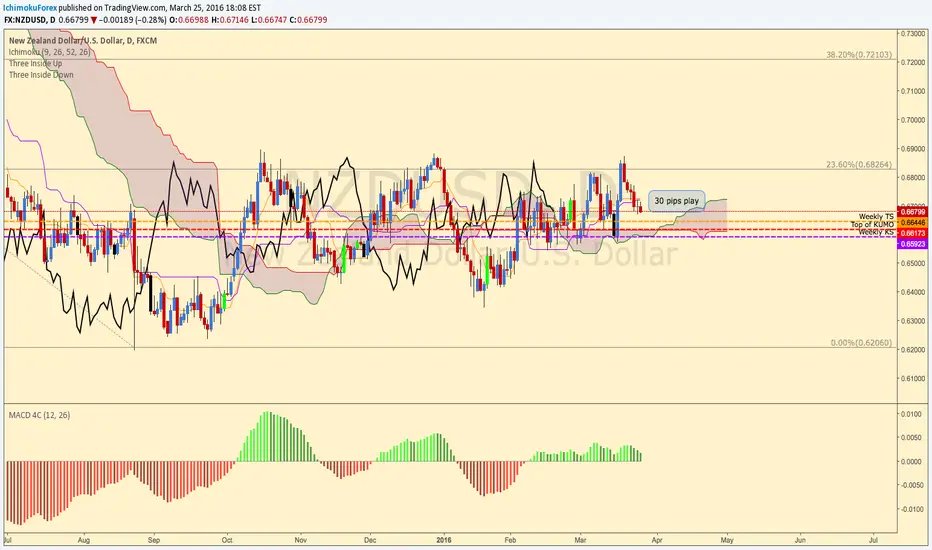
Task: Click the 30 pips play callout note
Action: (x=676, y=201)
